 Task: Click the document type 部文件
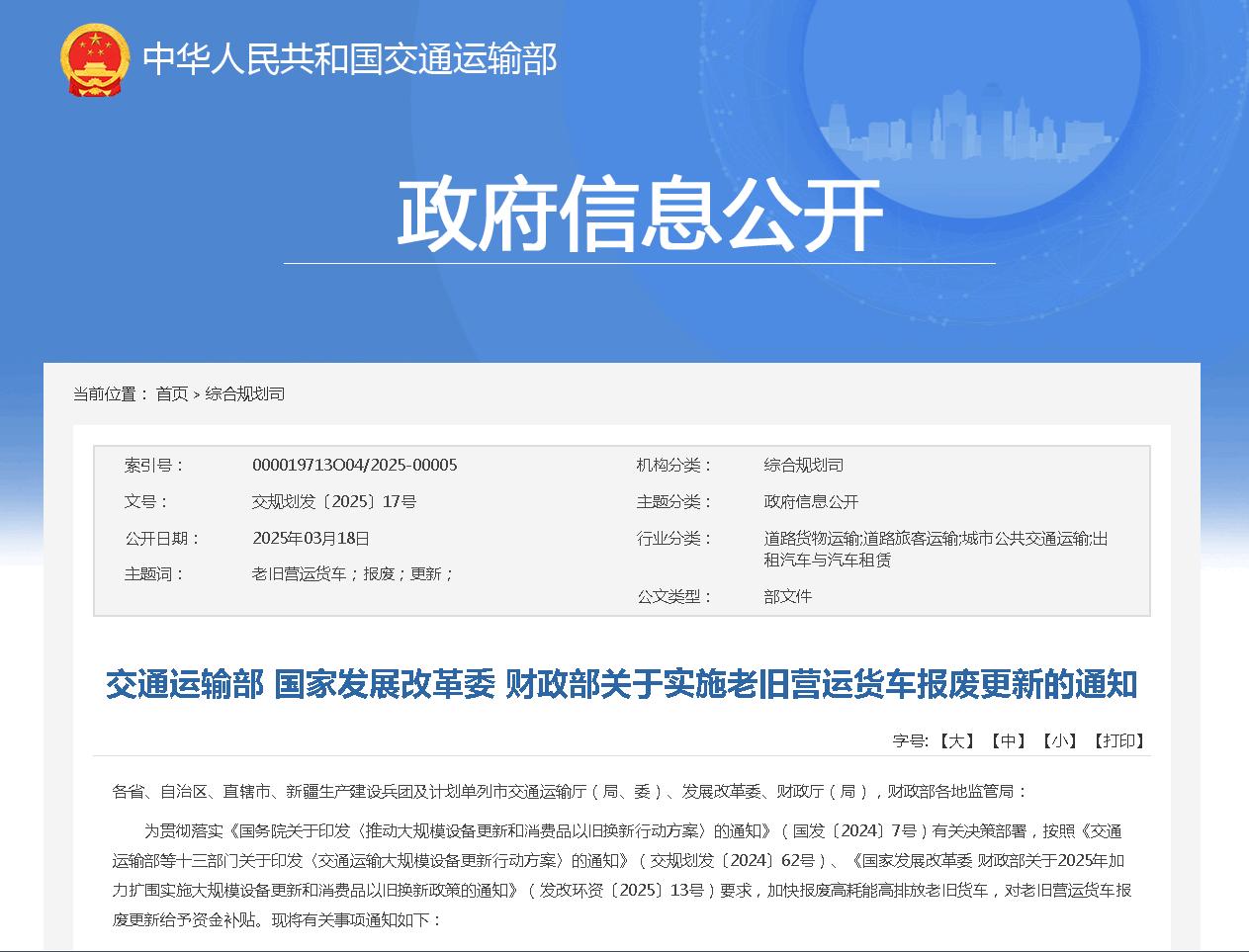[x=787, y=596]
